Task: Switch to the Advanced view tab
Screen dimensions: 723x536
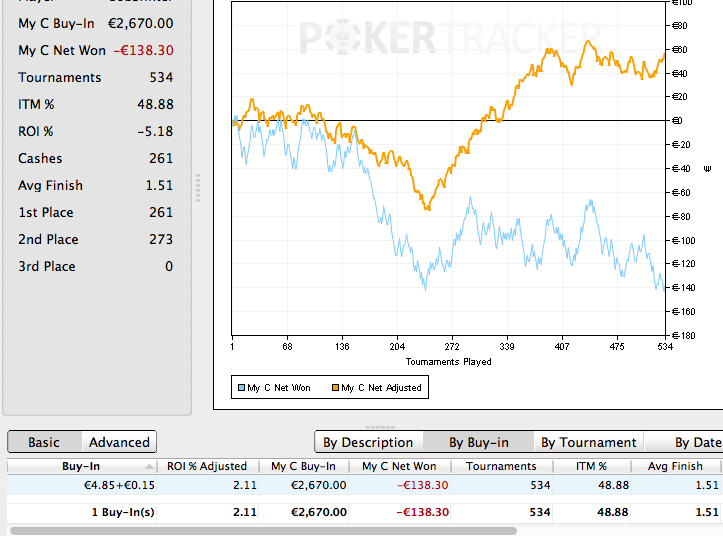Action: 119,442
